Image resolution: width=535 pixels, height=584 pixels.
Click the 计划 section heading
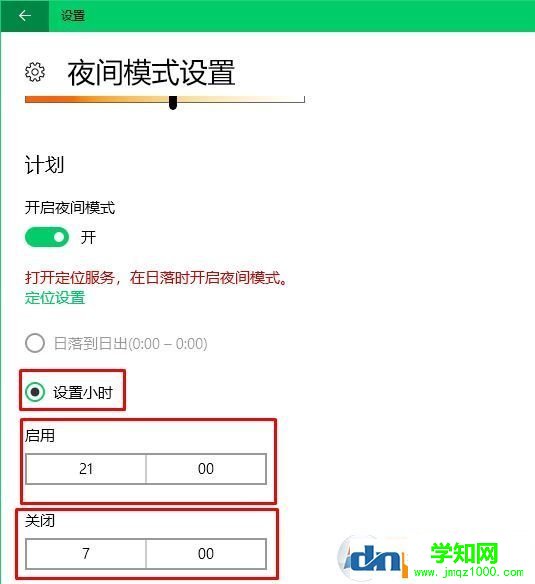point(44,164)
